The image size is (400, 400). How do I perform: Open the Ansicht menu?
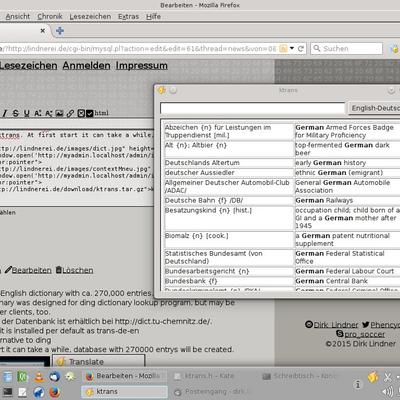(18, 16)
